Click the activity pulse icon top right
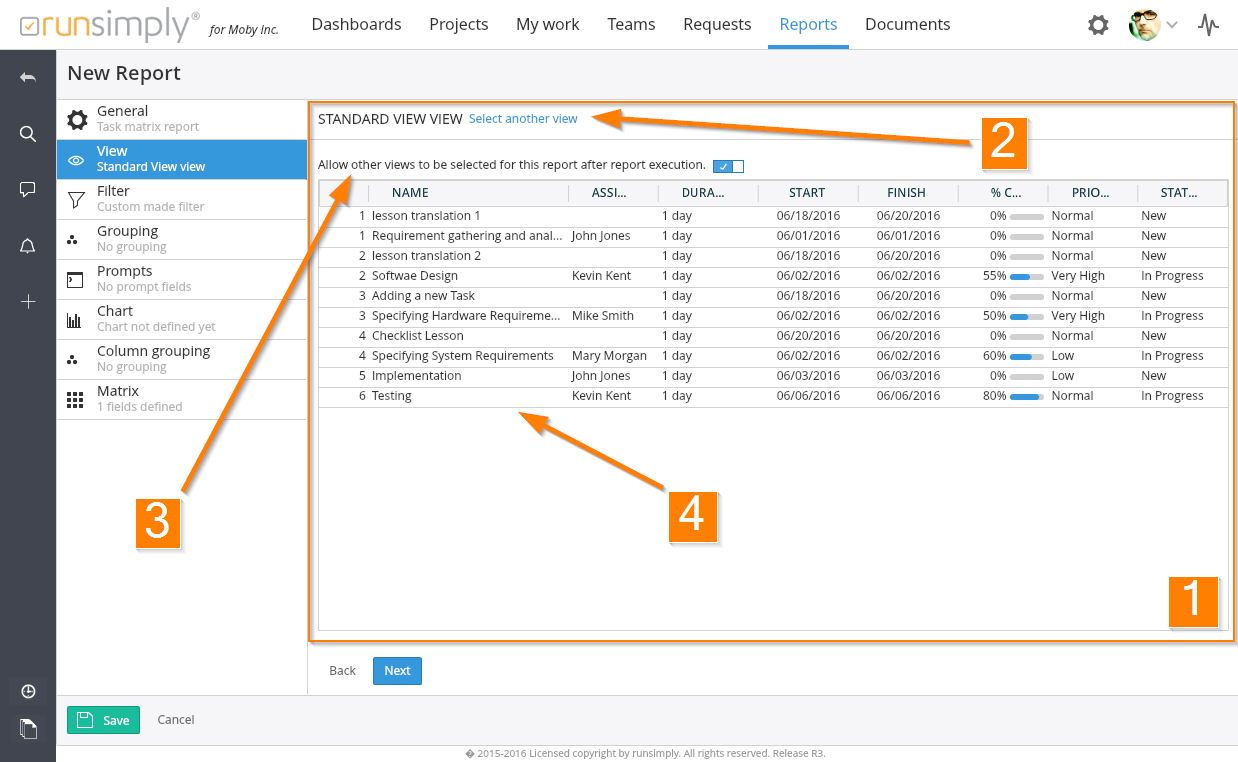The height and width of the screenshot is (762, 1238). click(x=1209, y=25)
